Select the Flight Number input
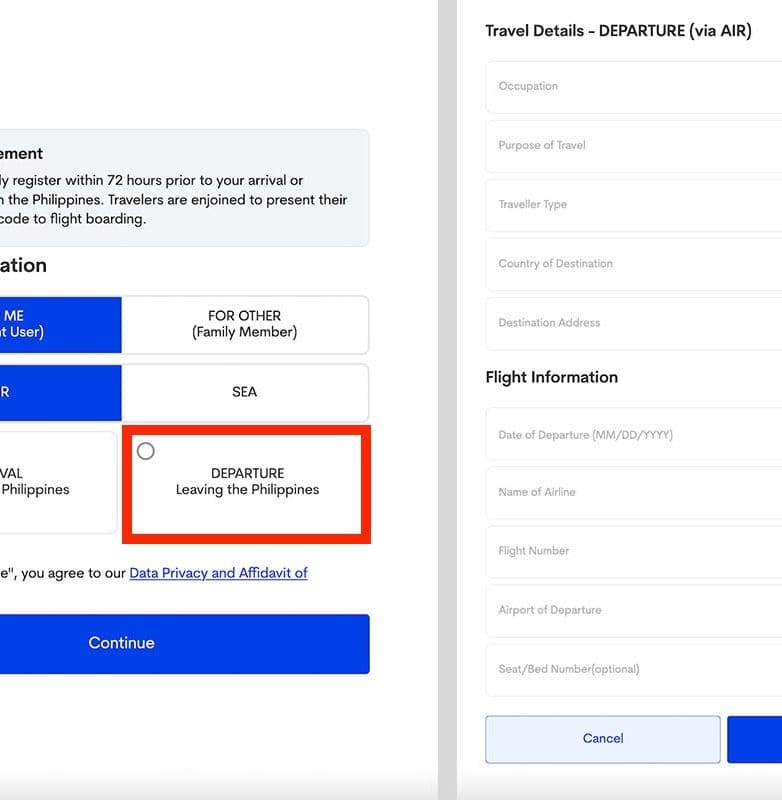Screen dimensions: 782x800 pyautogui.click(x=633, y=551)
